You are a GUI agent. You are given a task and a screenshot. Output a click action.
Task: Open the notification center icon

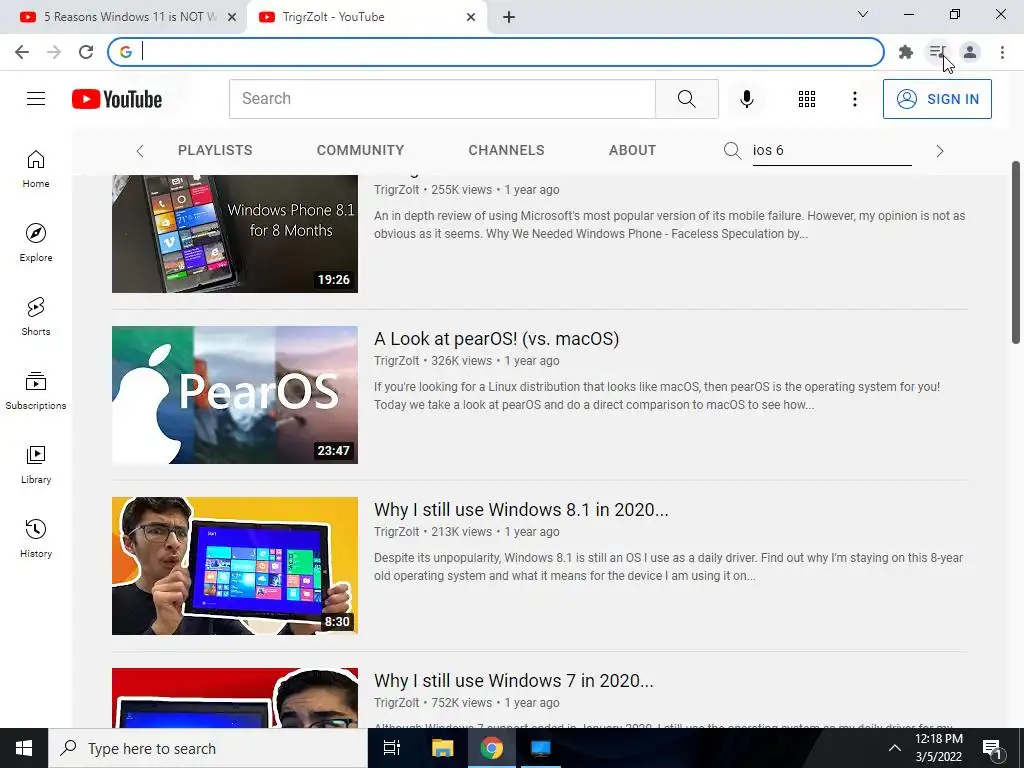[x=993, y=749]
